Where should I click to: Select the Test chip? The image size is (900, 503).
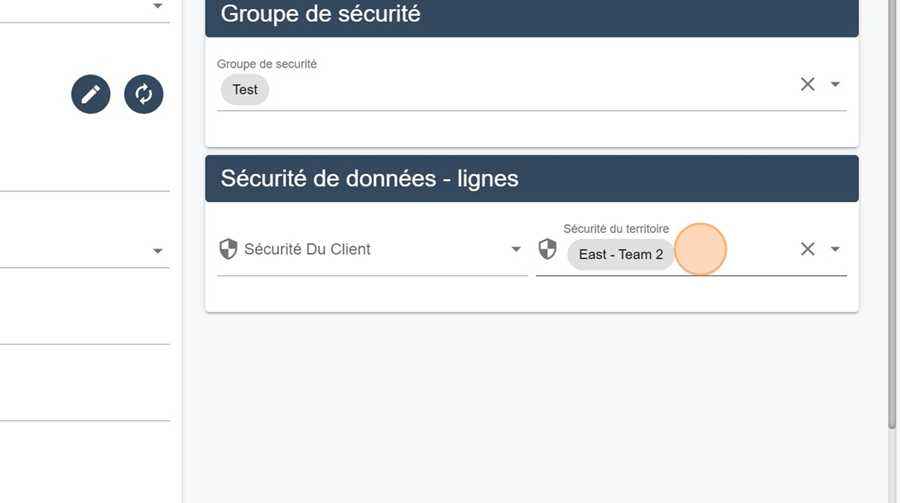[x=245, y=90]
